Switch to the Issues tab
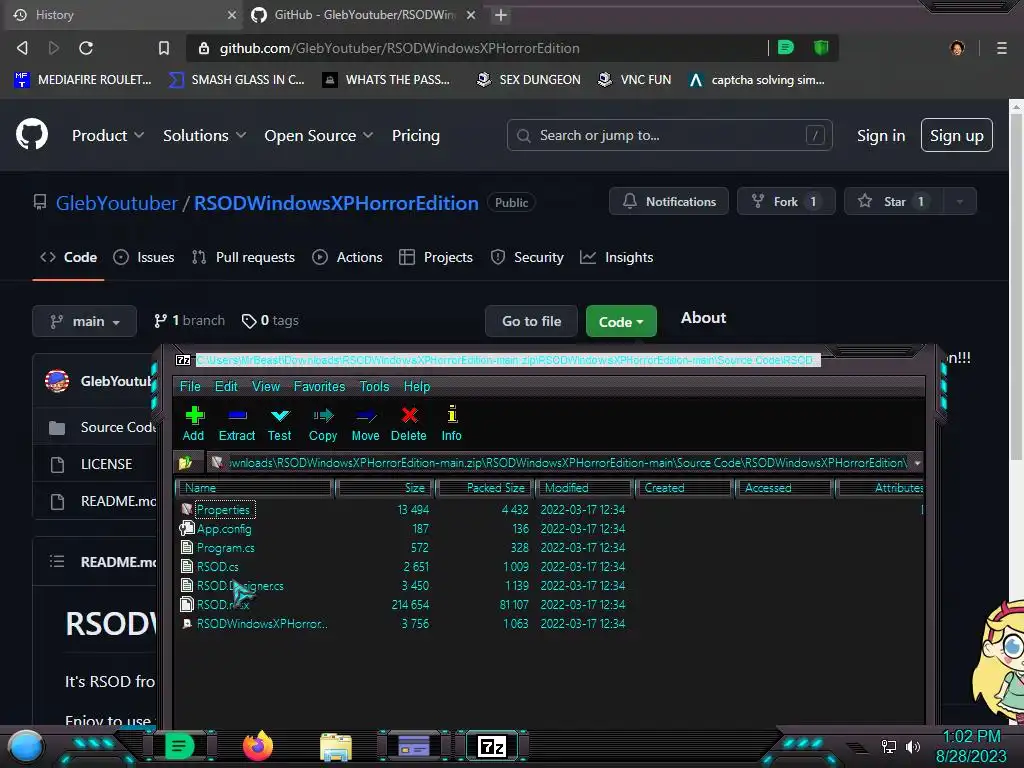This screenshot has width=1024, height=768. click(x=144, y=257)
